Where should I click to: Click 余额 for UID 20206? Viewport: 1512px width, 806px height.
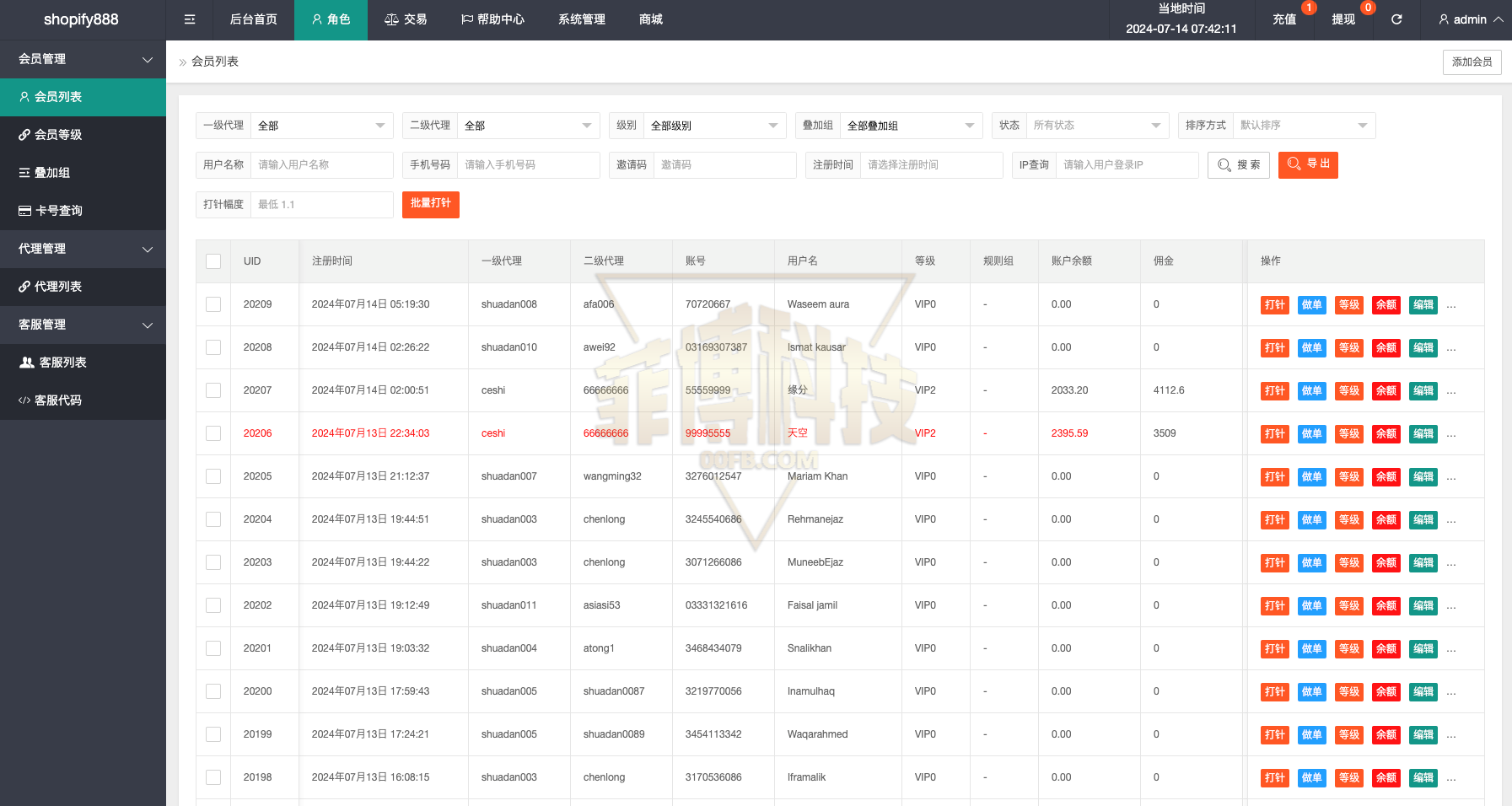pyautogui.click(x=1386, y=433)
